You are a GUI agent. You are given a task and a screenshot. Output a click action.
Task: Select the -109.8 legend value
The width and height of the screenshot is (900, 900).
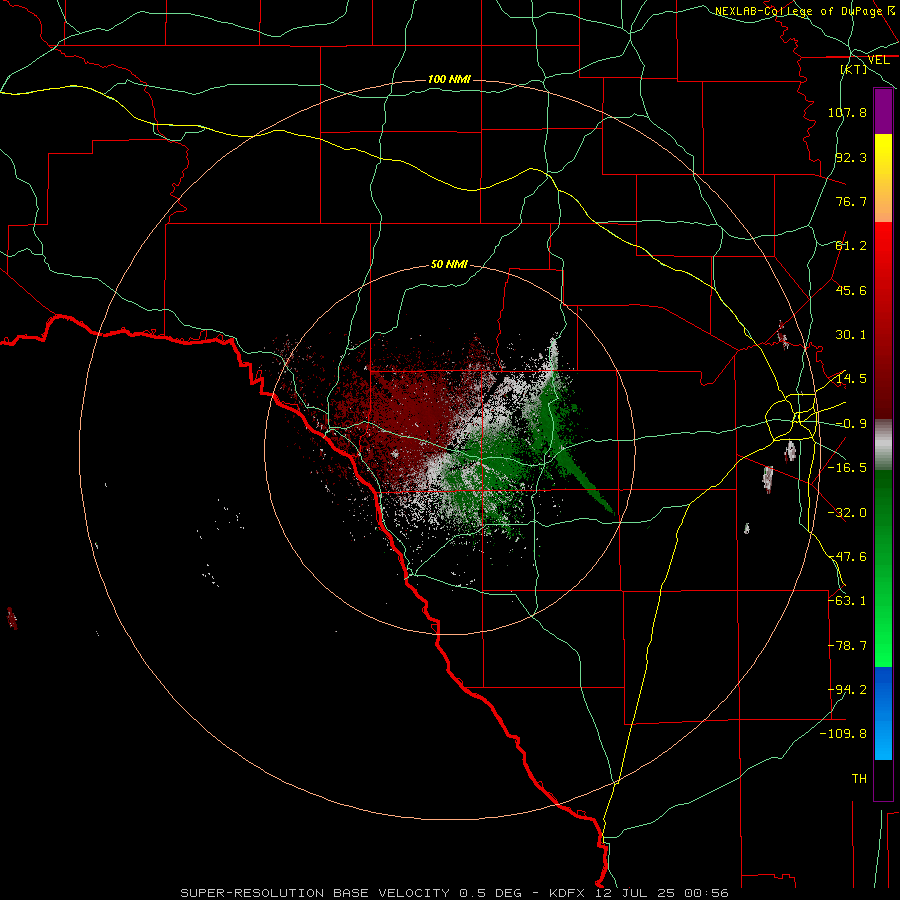click(x=843, y=734)
